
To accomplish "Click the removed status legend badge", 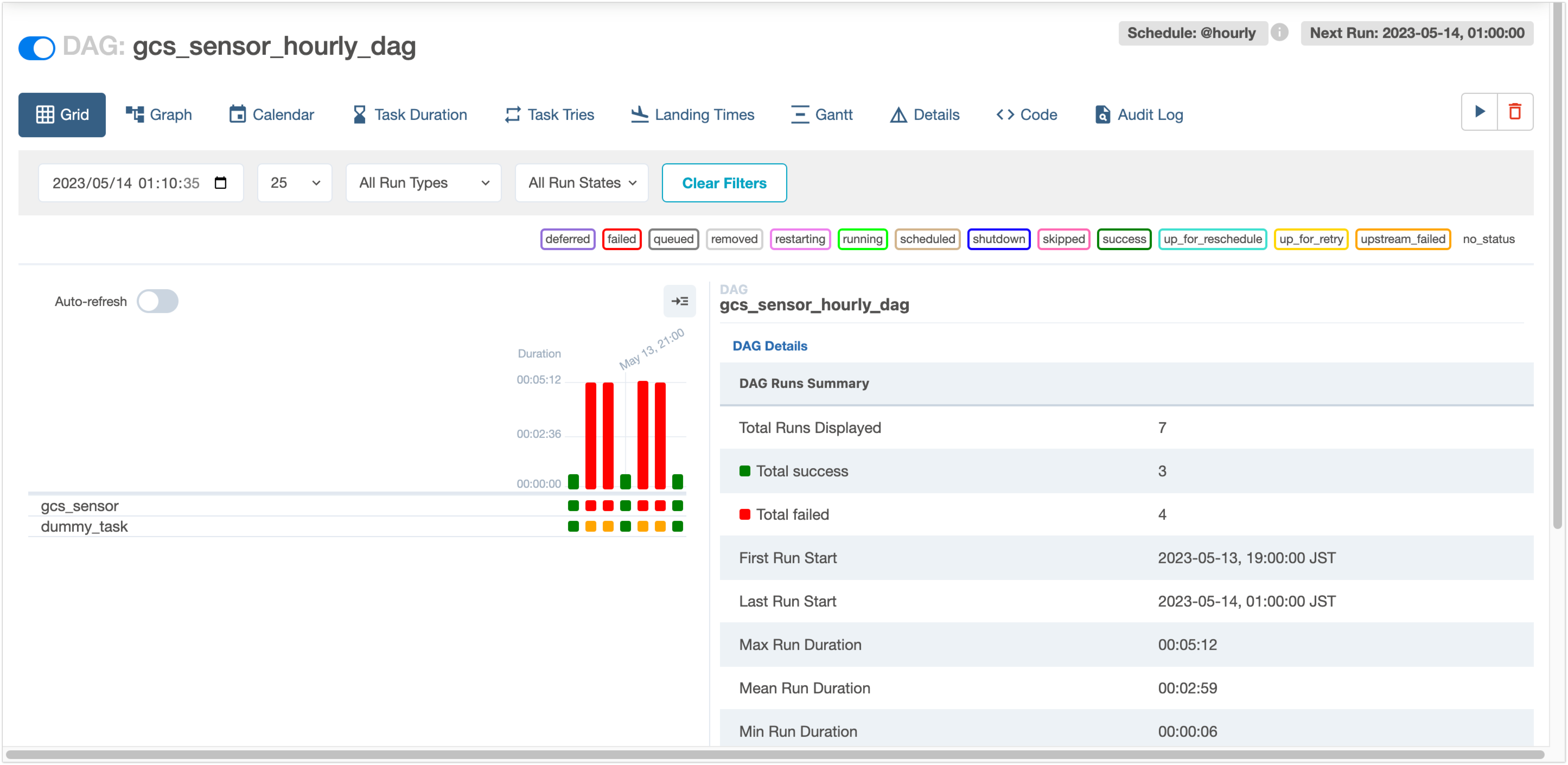I will pos(734,239).
